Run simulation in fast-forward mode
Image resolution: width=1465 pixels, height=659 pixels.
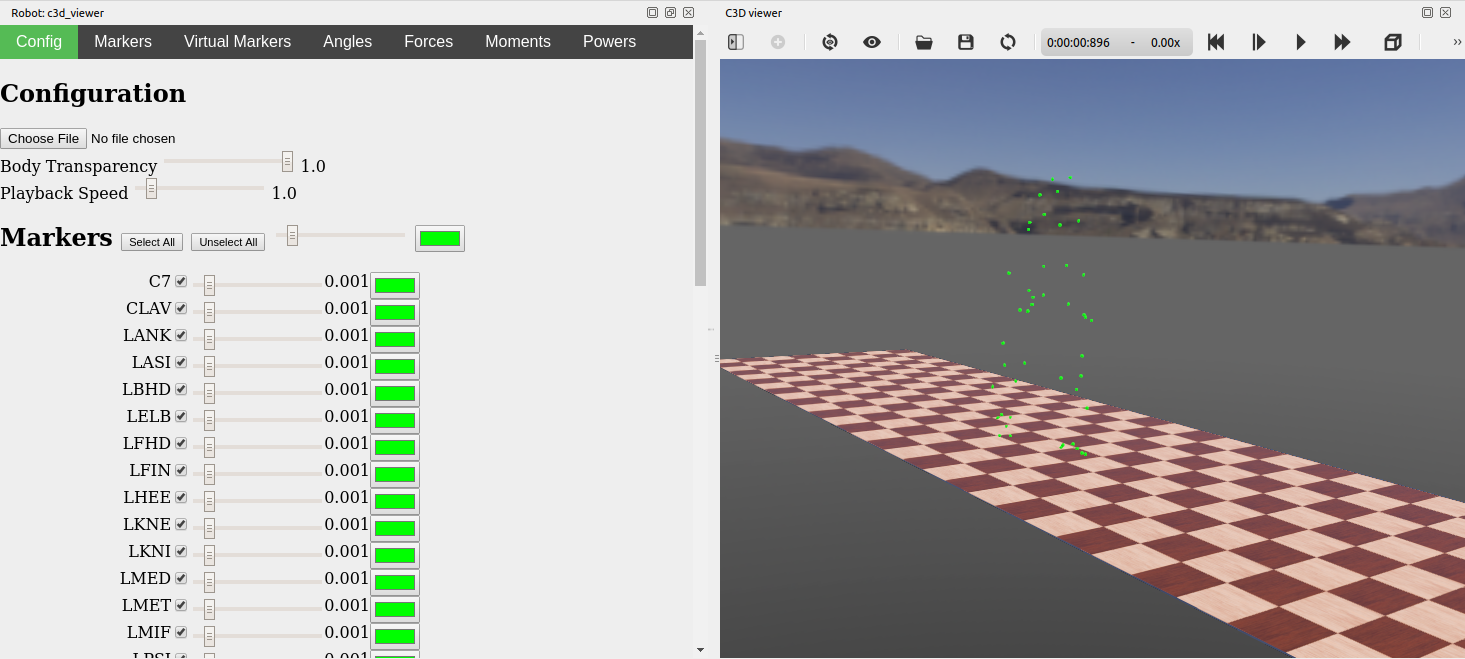click(1343, 42)
